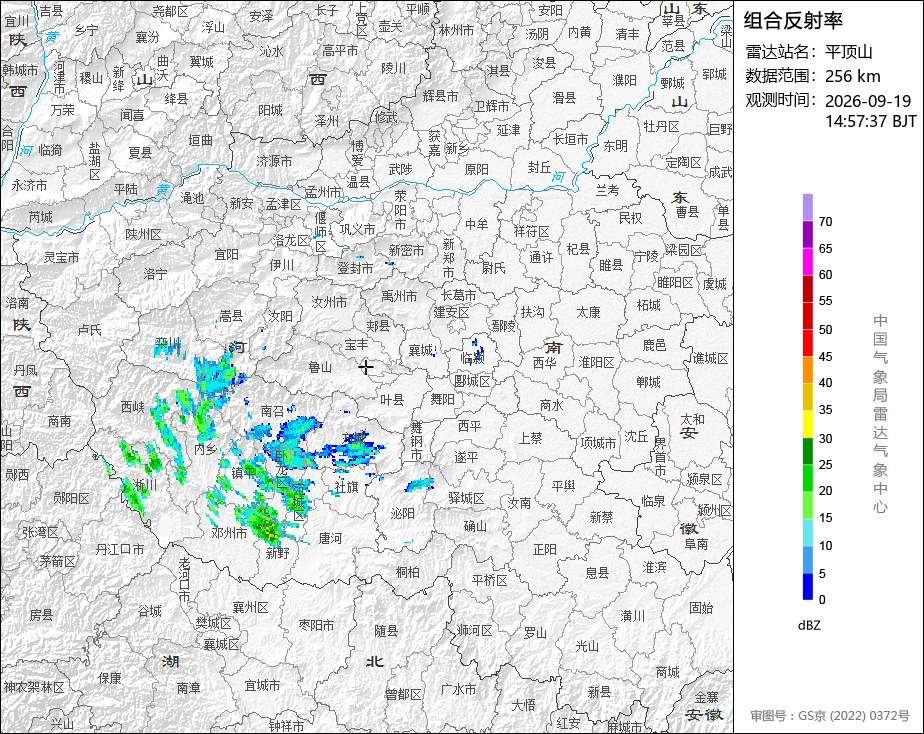Click the 组合反射率 title text
This screenshot has width=924, height=734.
tap(793, 21)
